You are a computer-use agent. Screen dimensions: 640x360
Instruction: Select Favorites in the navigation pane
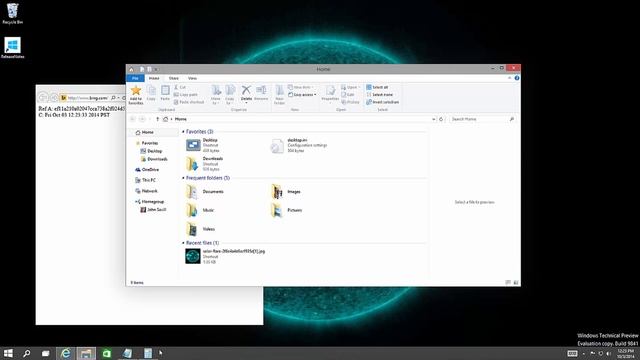point(147,143)
